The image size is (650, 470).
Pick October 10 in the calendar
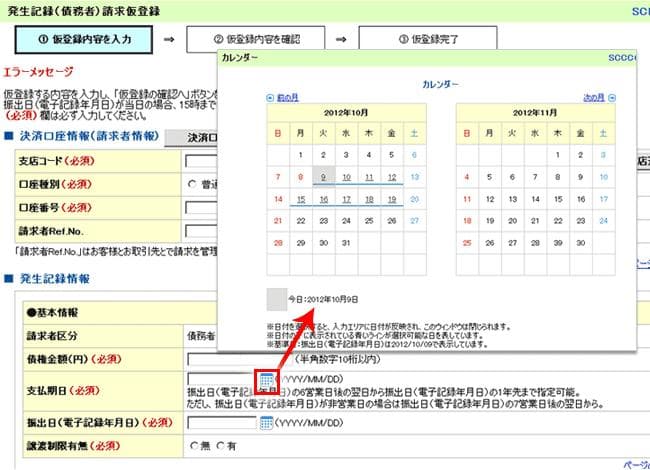point(344,177)
